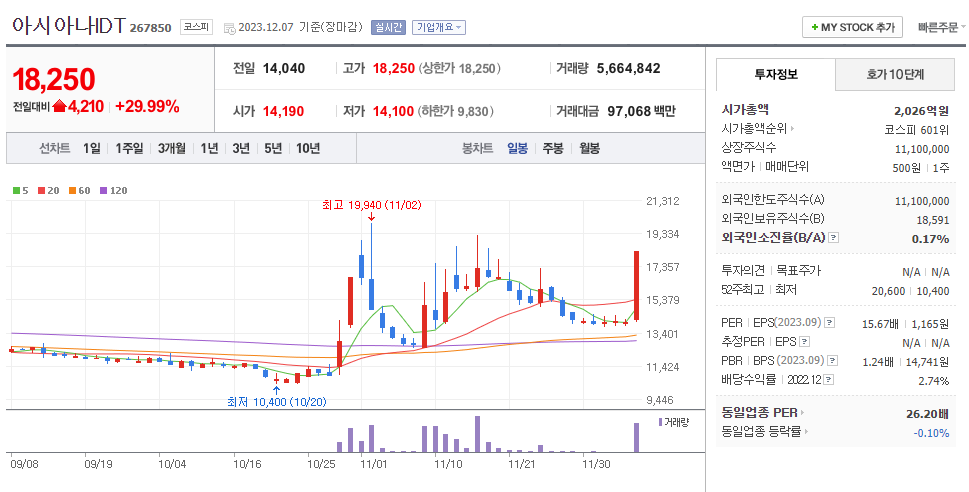Click the red 20-day moving average legend
Viewport: 969px width, 492px height.
coord(48,190)
